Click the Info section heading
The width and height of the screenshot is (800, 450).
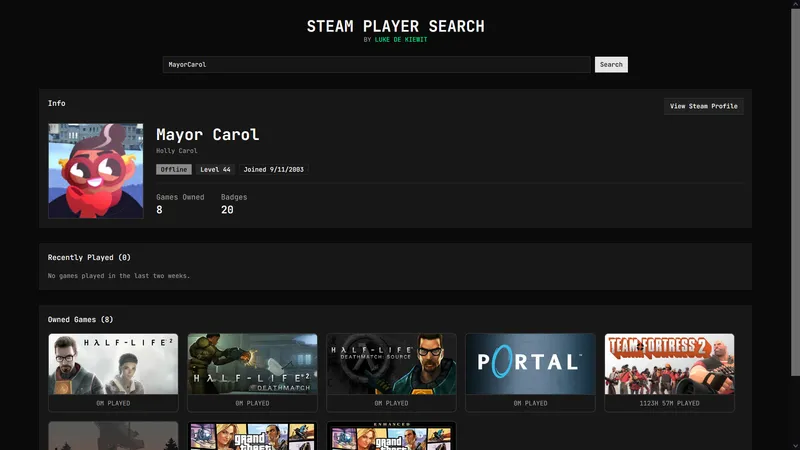[57, 104]
